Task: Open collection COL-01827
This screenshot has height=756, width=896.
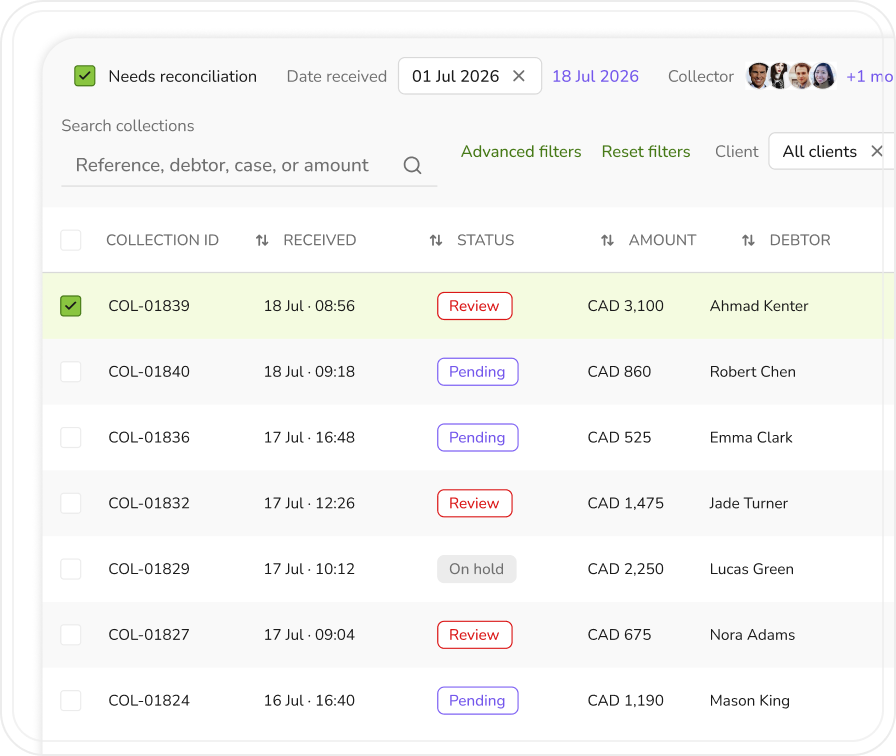Action: [149, 634]
